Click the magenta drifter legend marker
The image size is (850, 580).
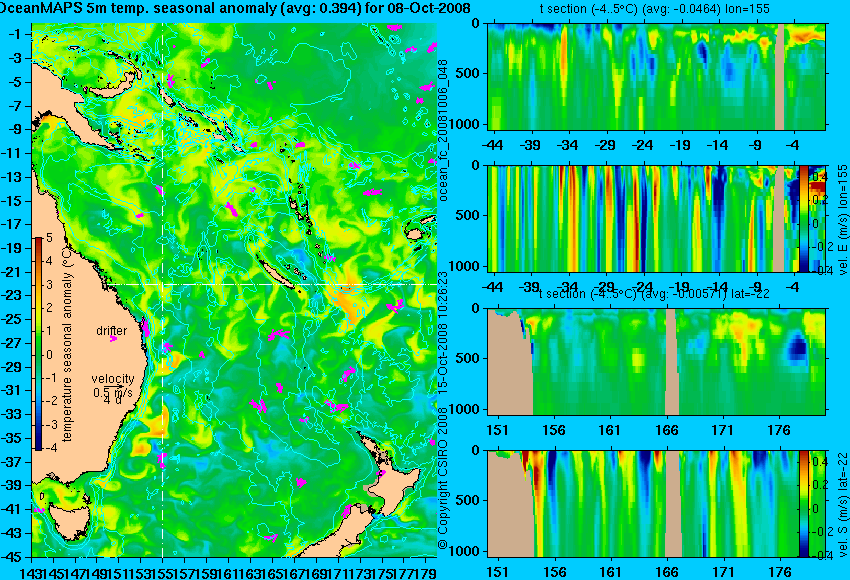pyautogui.click(x=113, y=339)
